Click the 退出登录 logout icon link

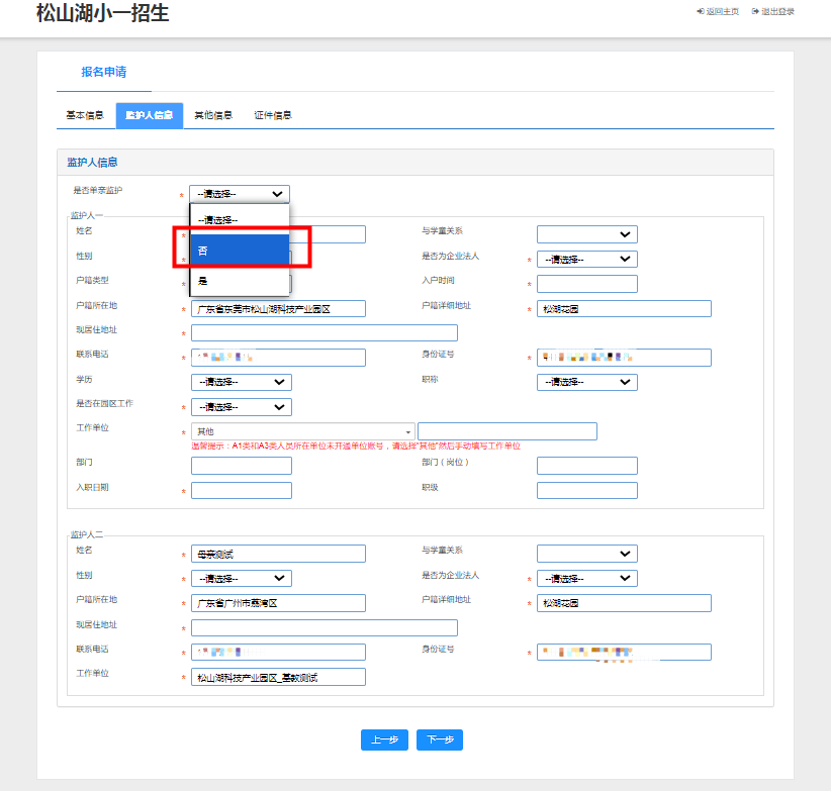(x=773, y=12)
